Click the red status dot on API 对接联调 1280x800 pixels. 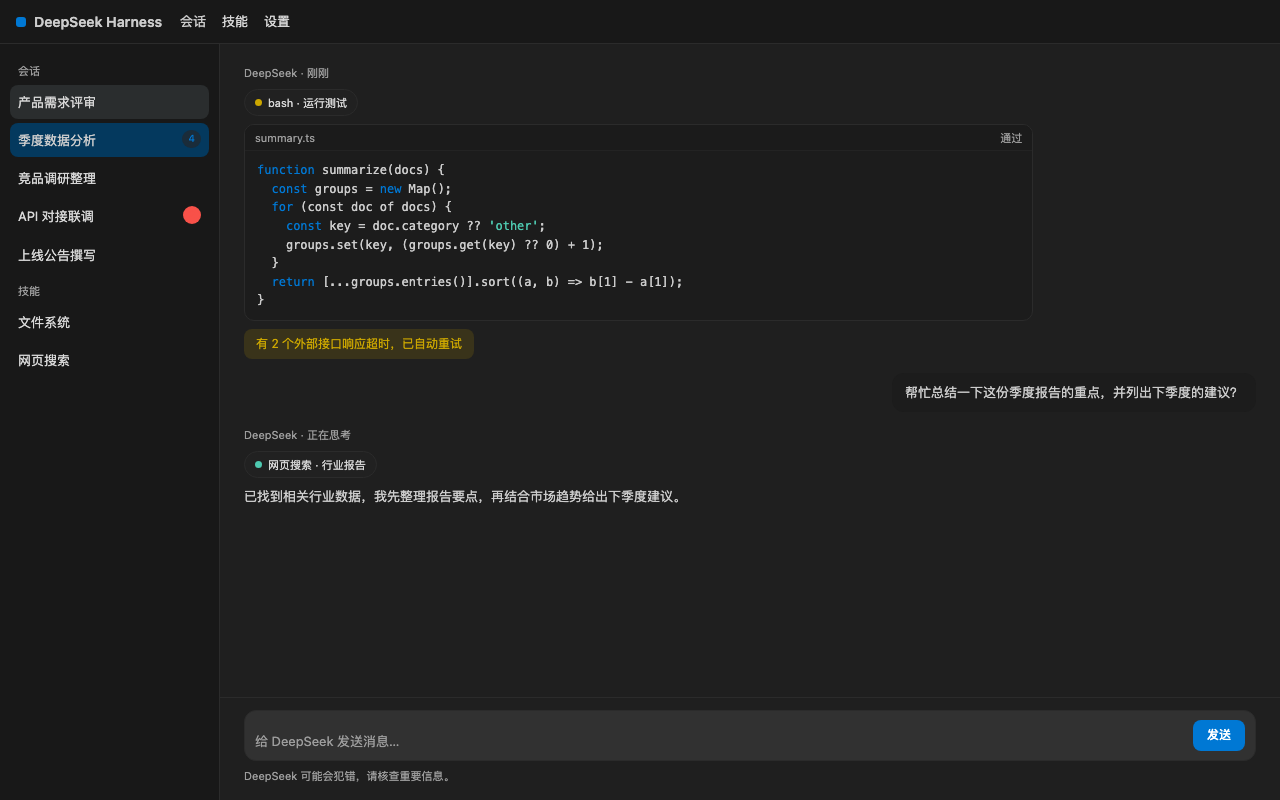click(x=192, y=215)
